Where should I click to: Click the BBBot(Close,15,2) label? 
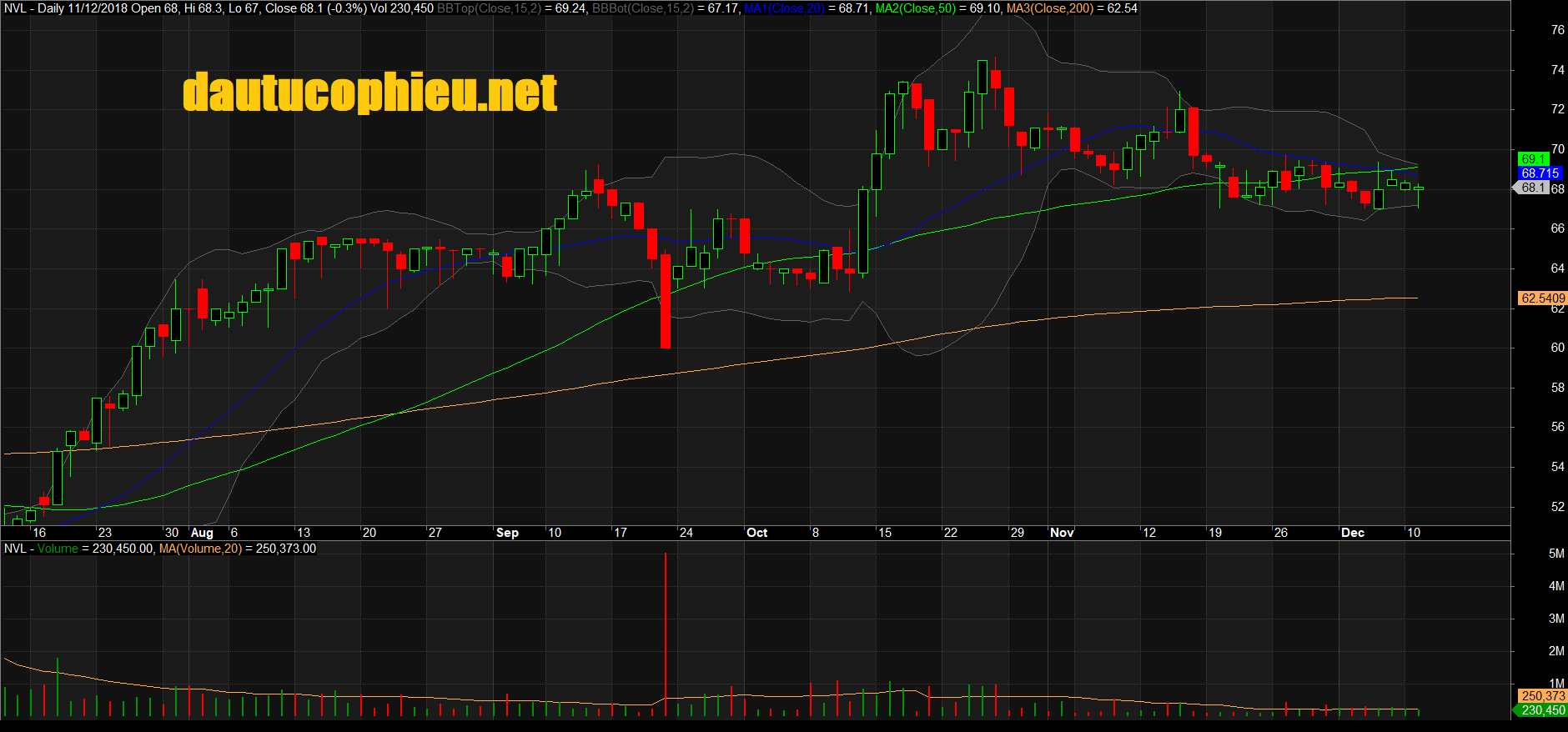point(642,8)
